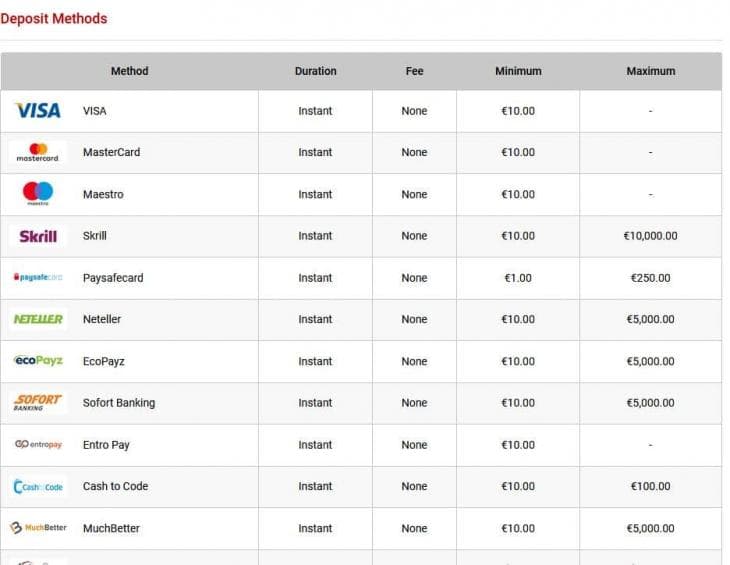Click the Paysafecard logo icon
This screenshot has height=565, width=730.
pyautogui.click(x=38, y=277)
